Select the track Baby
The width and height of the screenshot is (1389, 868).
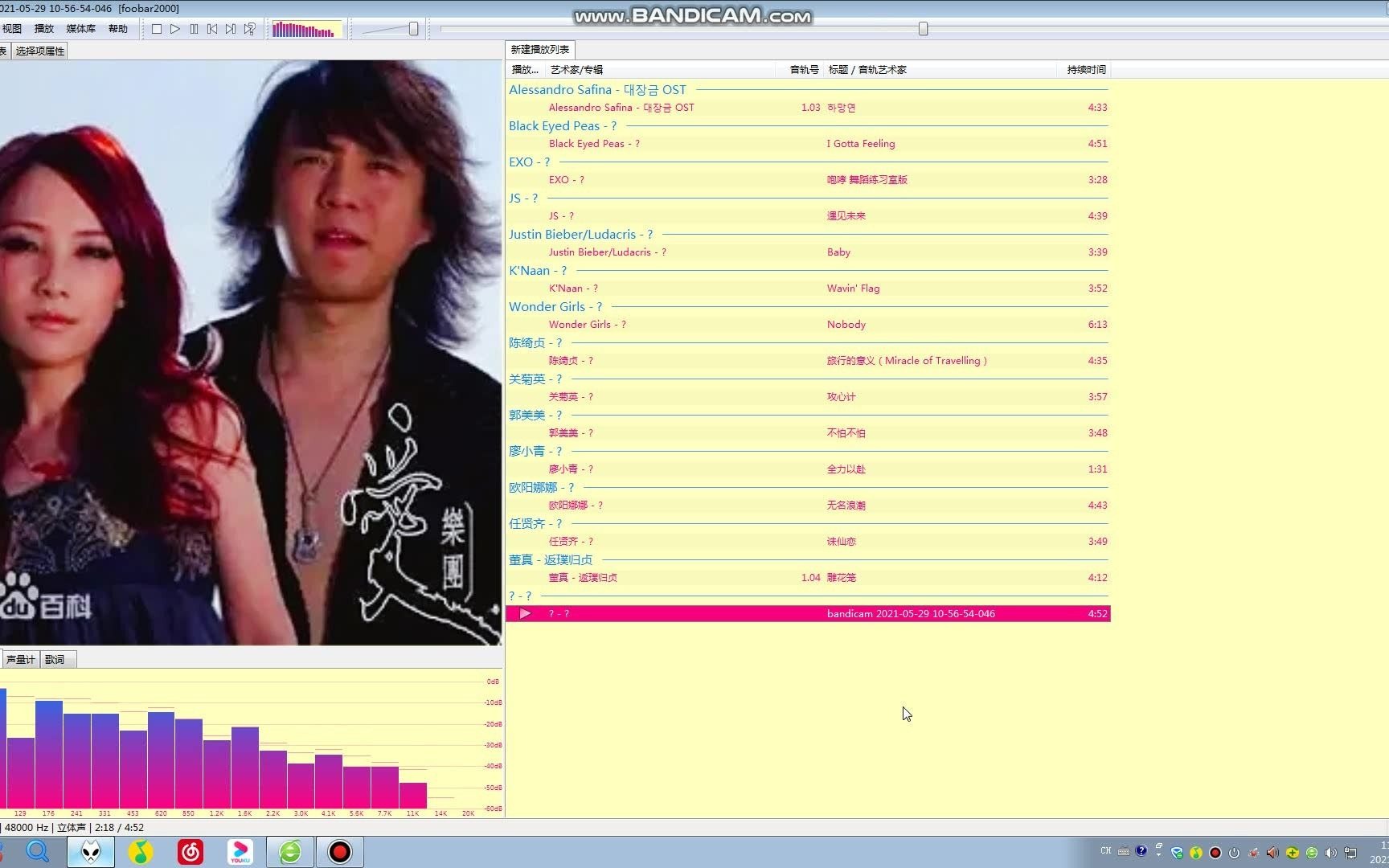[808, 252]
